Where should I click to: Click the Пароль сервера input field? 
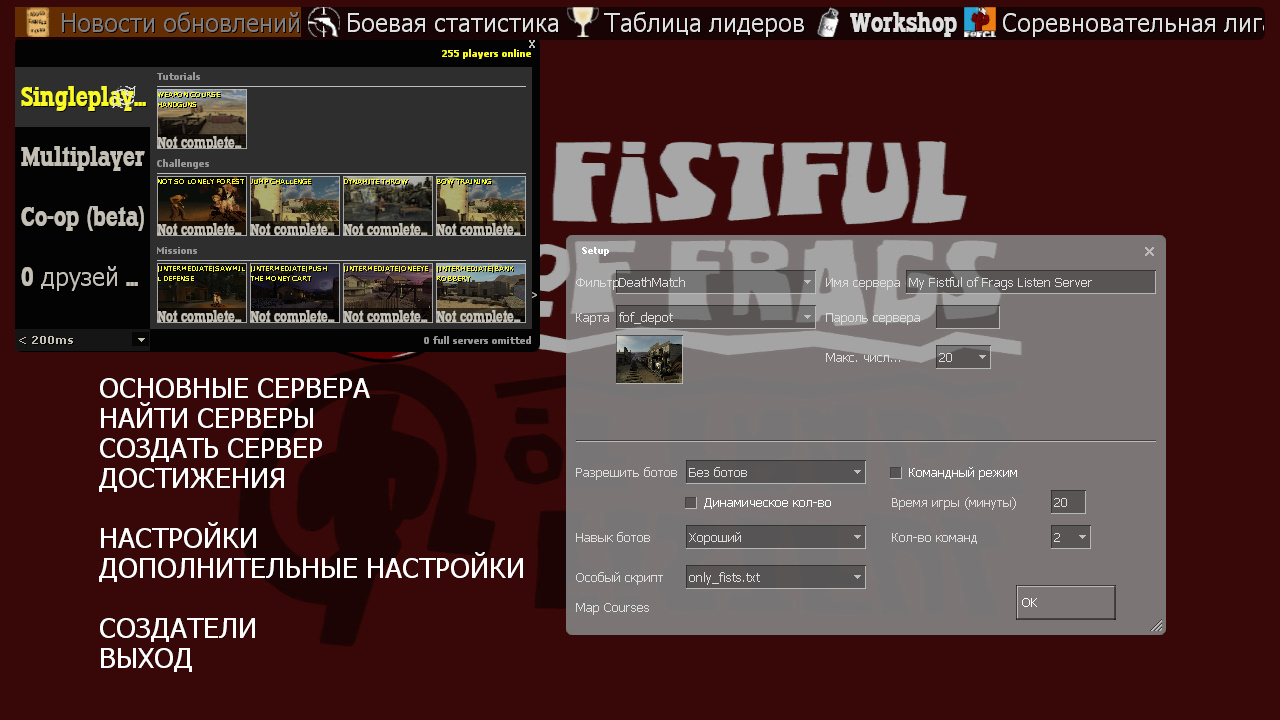[x=967, y=317]
